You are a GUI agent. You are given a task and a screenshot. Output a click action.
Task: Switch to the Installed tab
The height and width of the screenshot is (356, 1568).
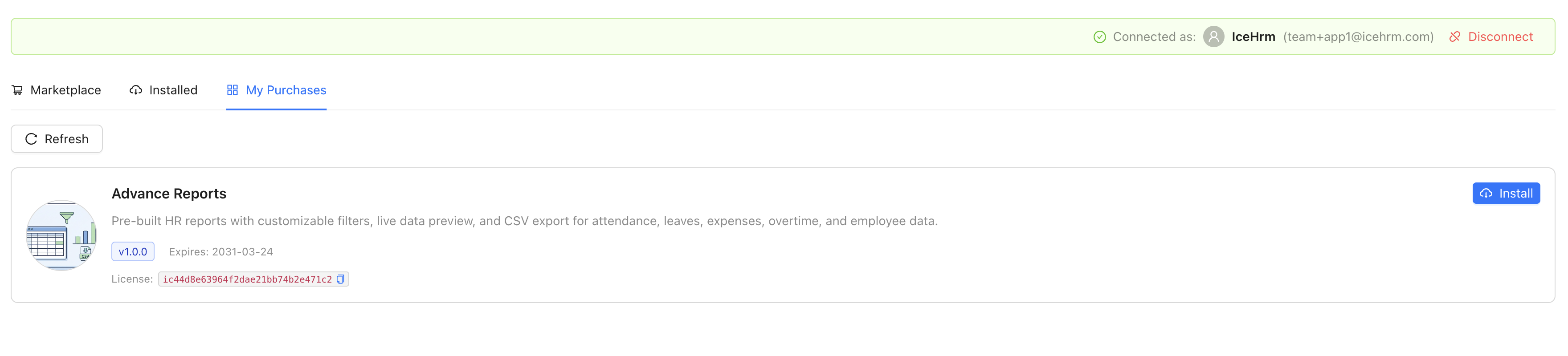173,90
